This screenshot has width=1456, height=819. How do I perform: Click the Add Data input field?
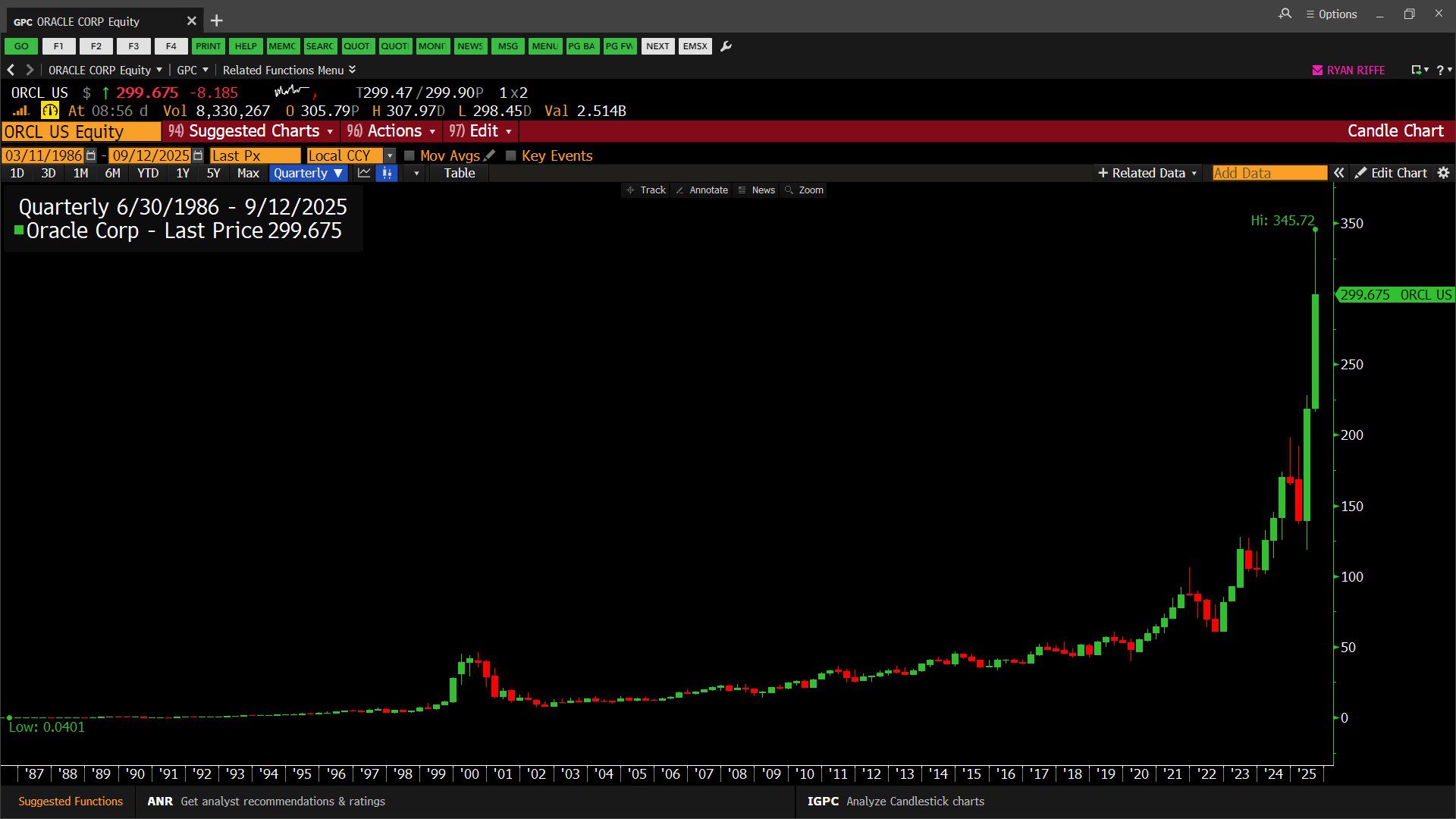pyautogui.click(x=1269, y=173)
